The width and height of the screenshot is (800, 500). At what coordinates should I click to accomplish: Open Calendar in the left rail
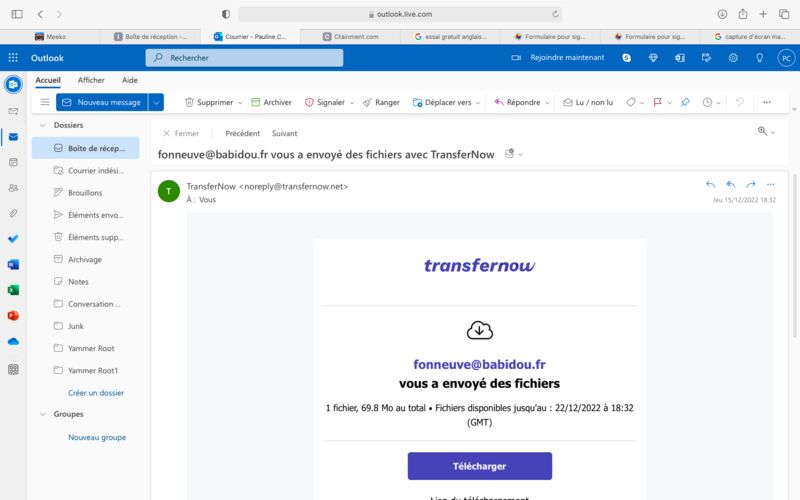(14, 162)
